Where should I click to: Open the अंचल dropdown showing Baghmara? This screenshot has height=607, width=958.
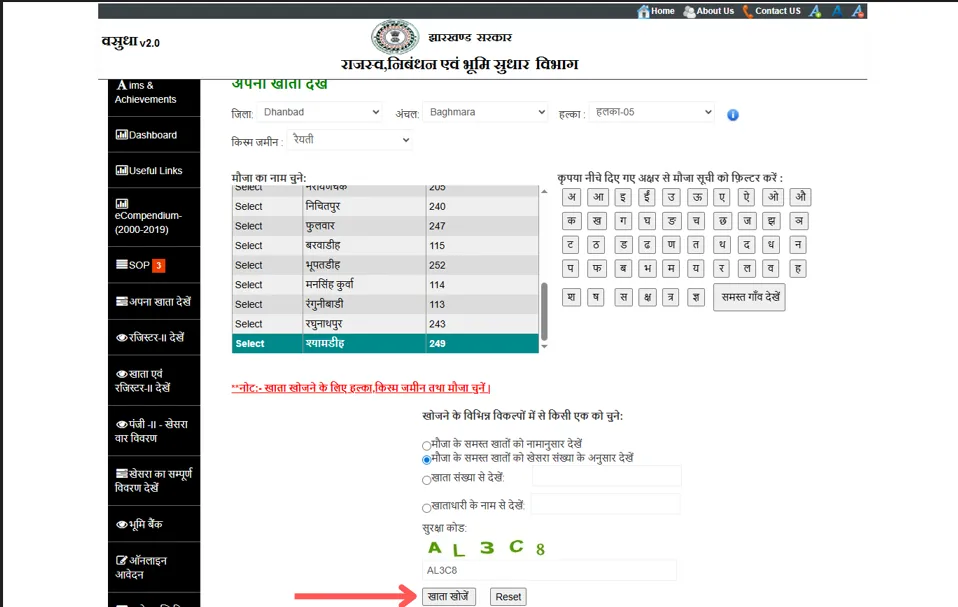[485, 112]
